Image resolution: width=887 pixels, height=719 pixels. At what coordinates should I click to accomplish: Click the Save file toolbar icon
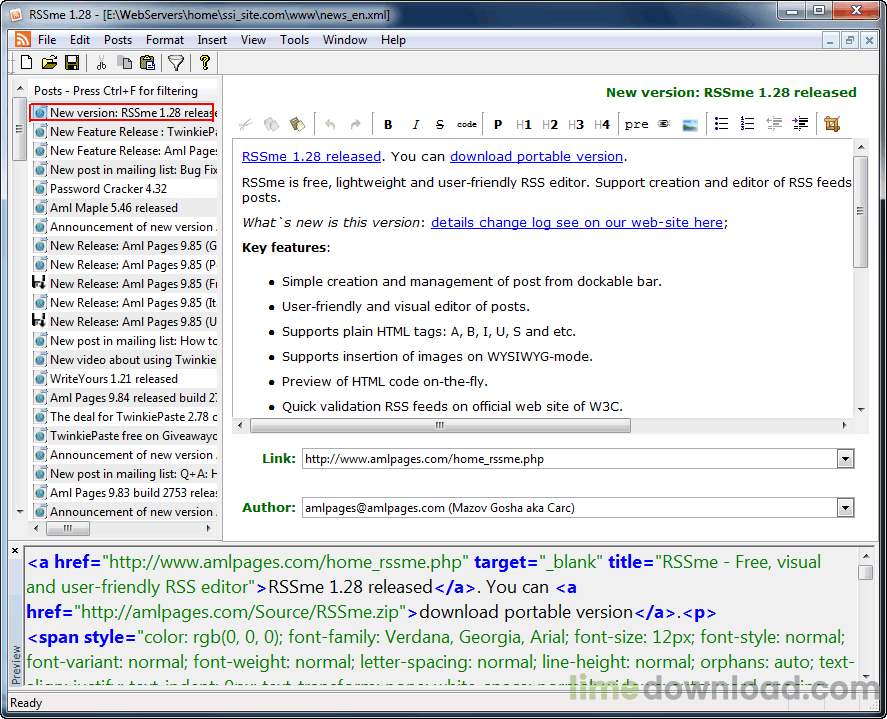click(72, 63)
